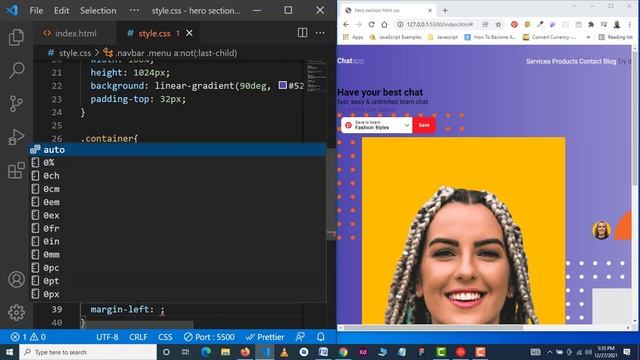Split the editor to the right
The width and height of the screenshot is (640, 360).
pos(302,33)
